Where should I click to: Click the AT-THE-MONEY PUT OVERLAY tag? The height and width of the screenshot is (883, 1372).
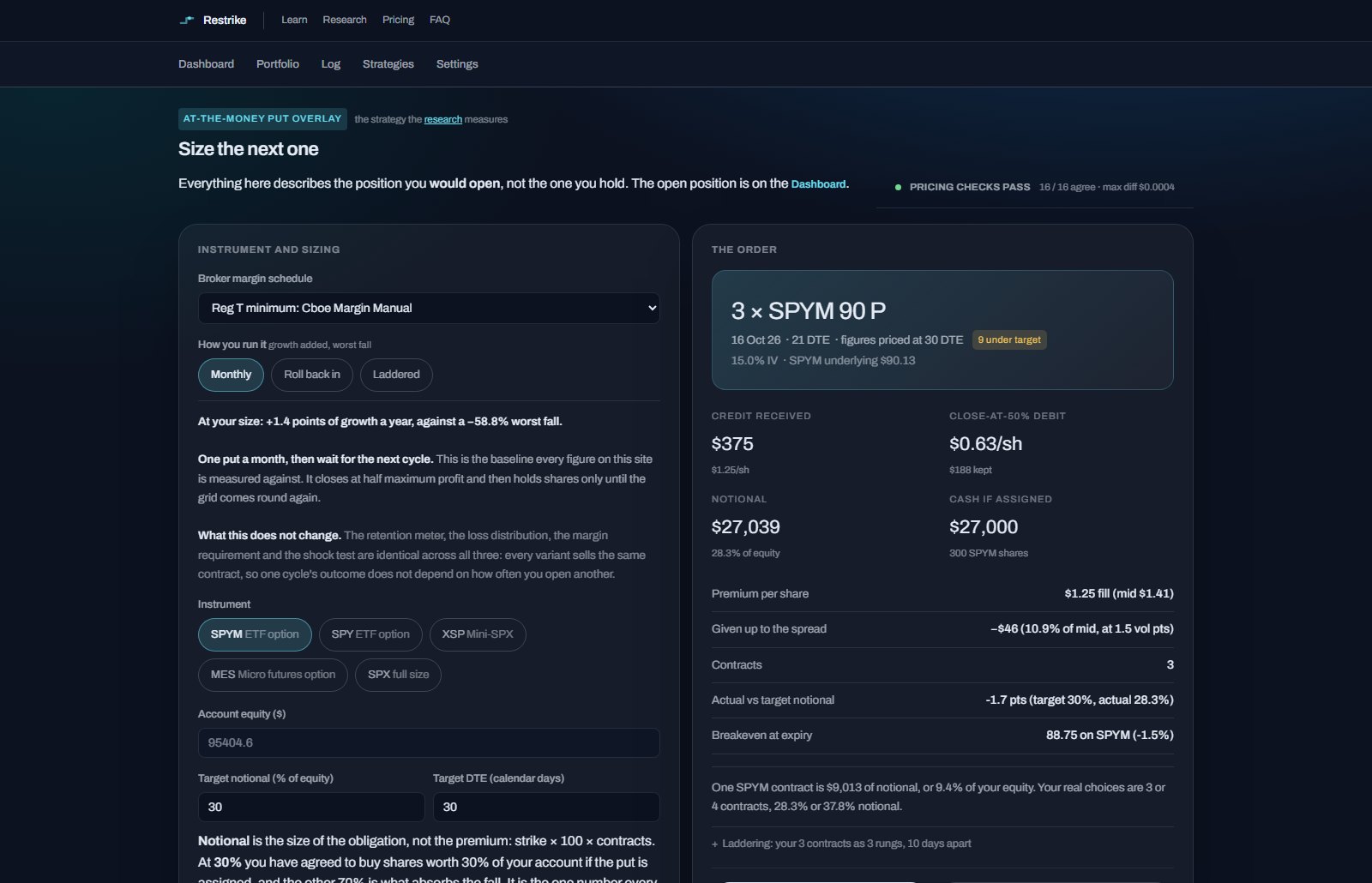point(262,118)
